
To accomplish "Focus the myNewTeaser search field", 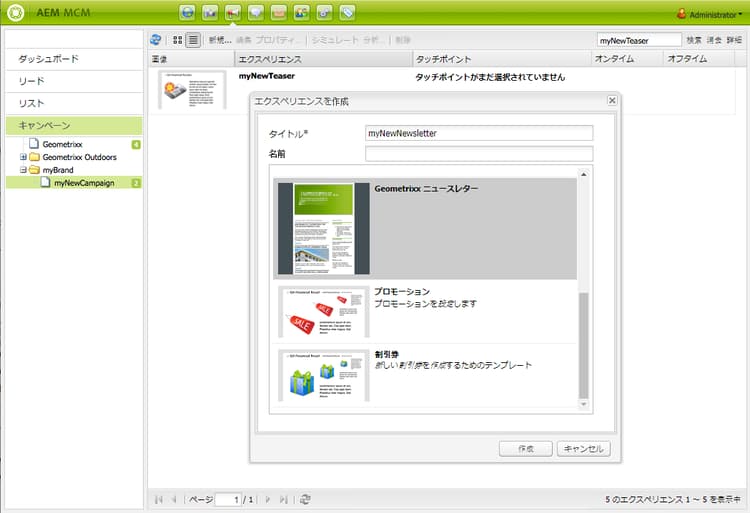I will click(x=639, y=41).
